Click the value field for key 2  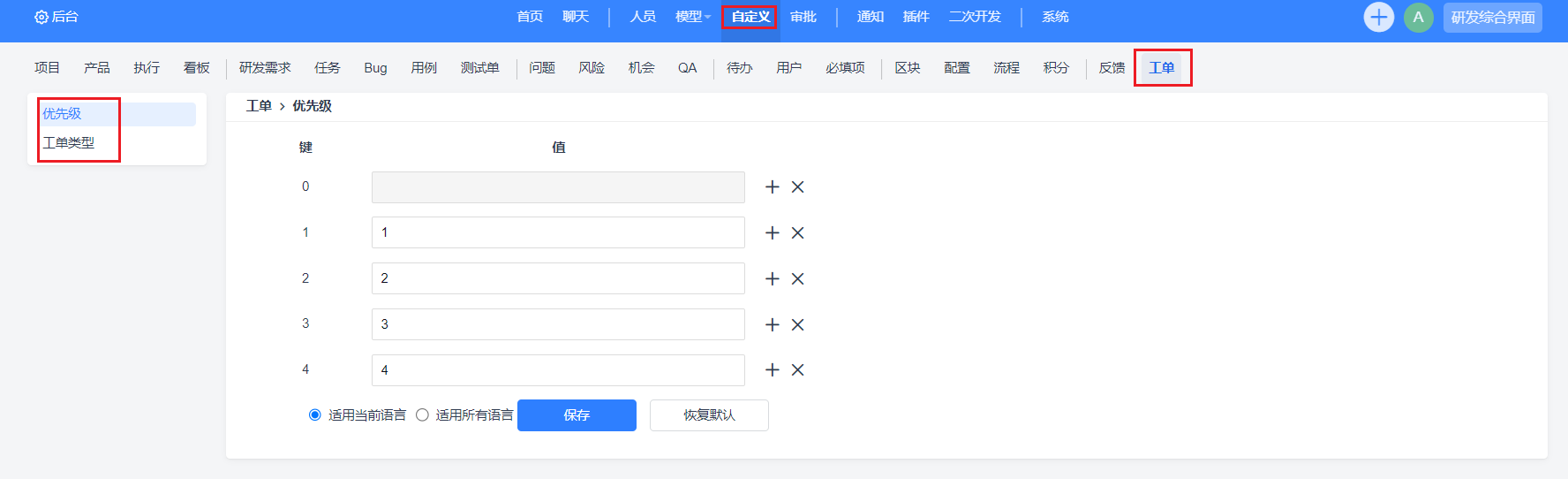(x=558, y=278)
